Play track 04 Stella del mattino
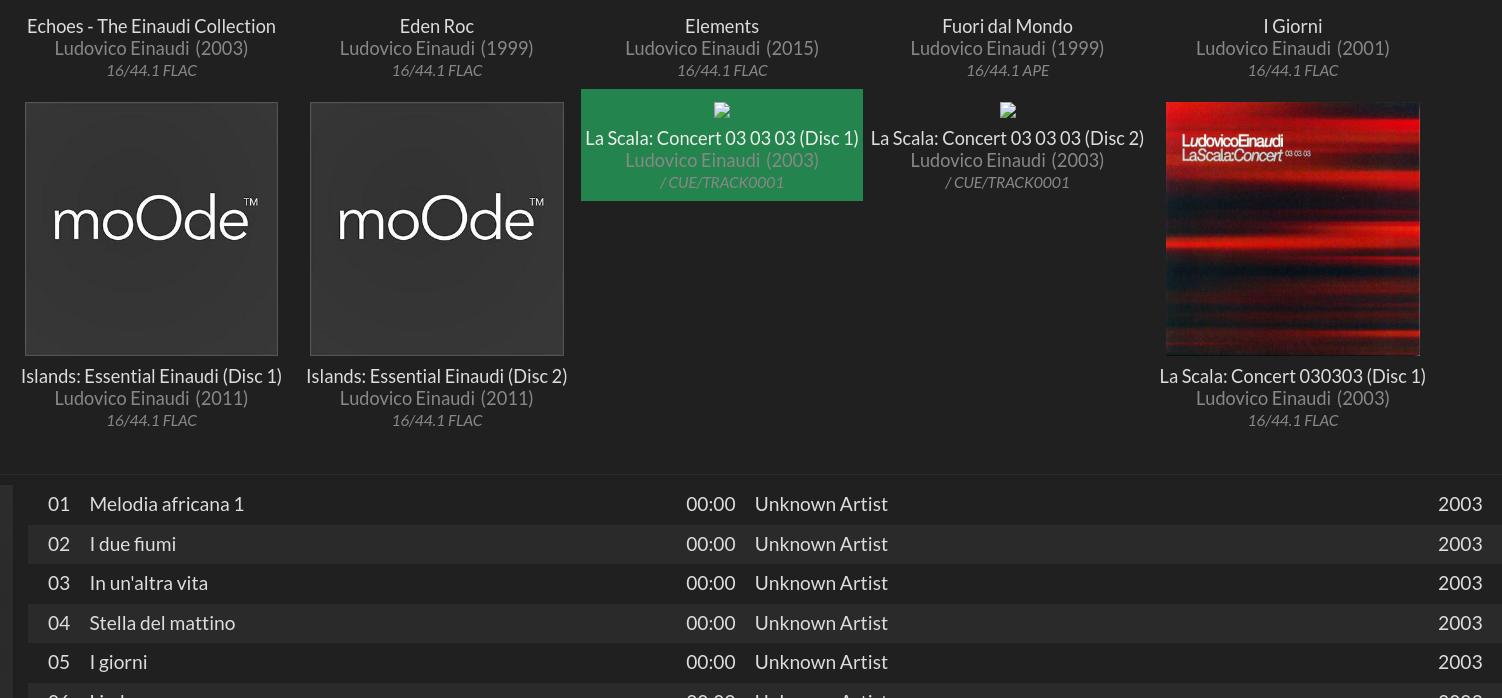This screenshot has height=698, width=1502. [765, 623]
